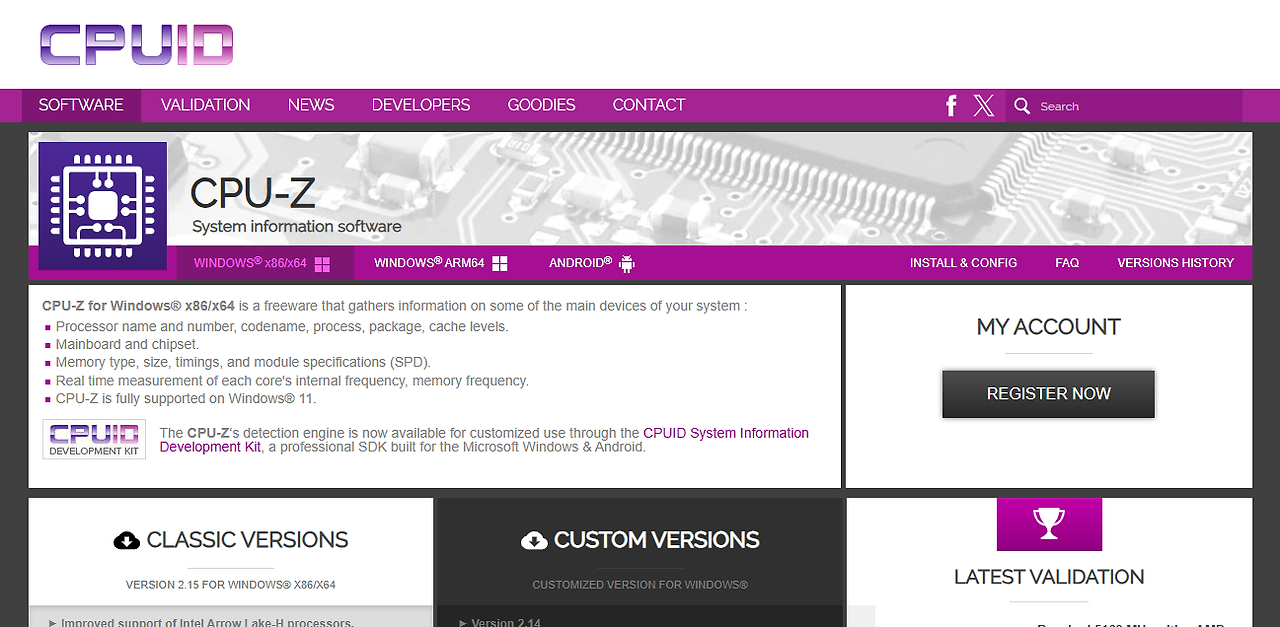Image resolution: width=1280 pixels, height=627 pixels.
Task: Open the INSTALL & CONFIG section
Action: [963, 263]
